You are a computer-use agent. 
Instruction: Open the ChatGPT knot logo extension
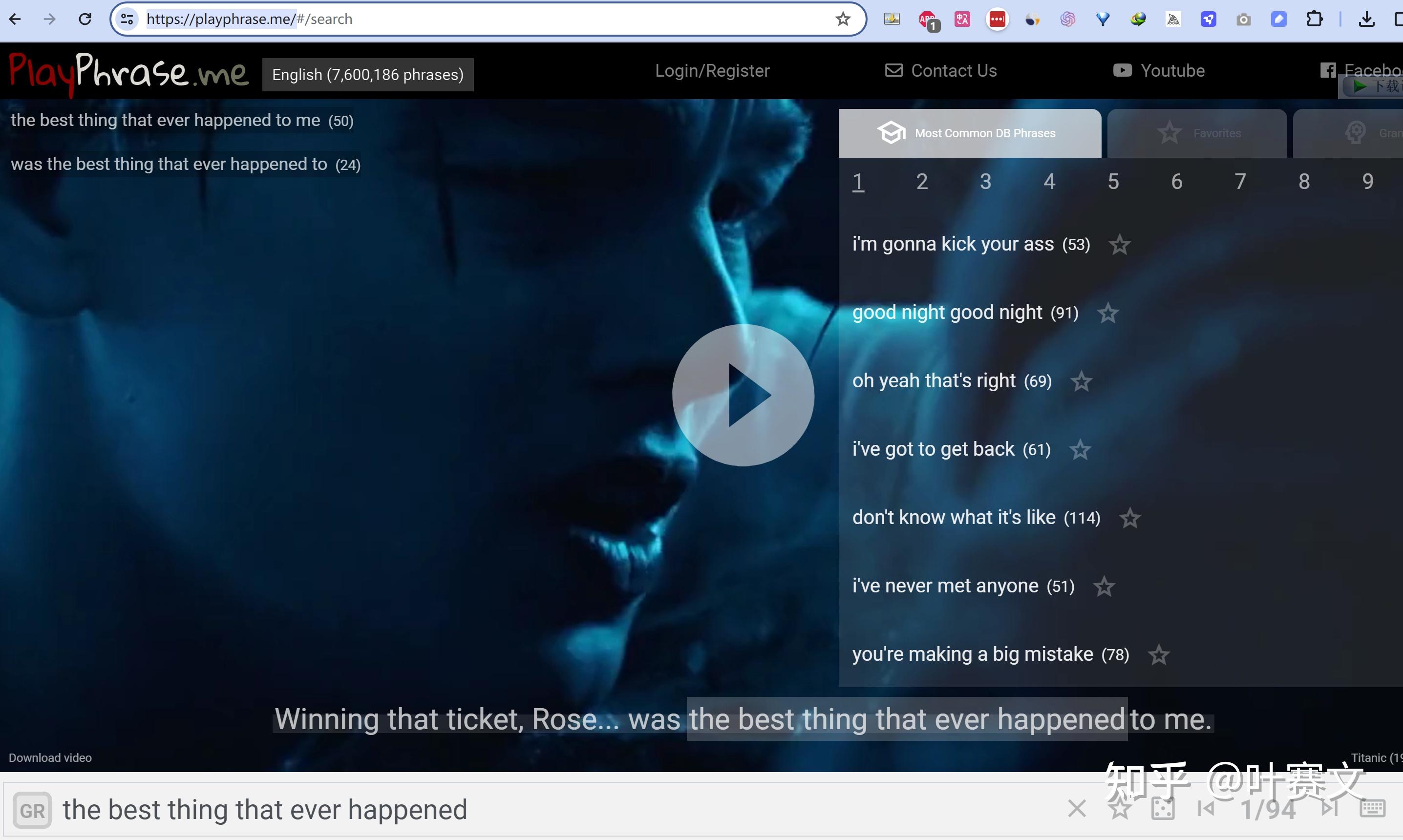click(x=1068, y=19)
